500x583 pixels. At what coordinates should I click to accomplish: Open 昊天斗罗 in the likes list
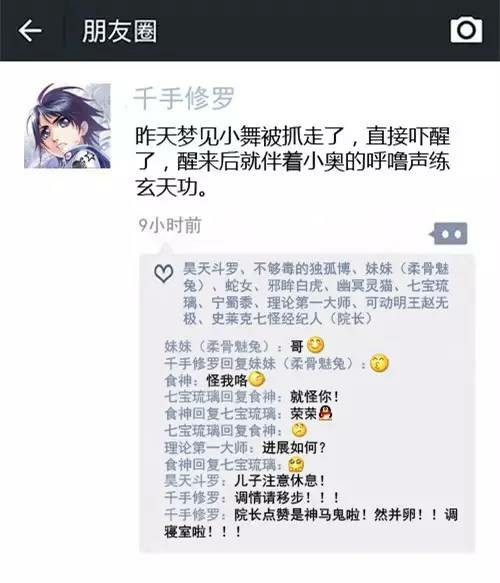click(x=210, y=268)
